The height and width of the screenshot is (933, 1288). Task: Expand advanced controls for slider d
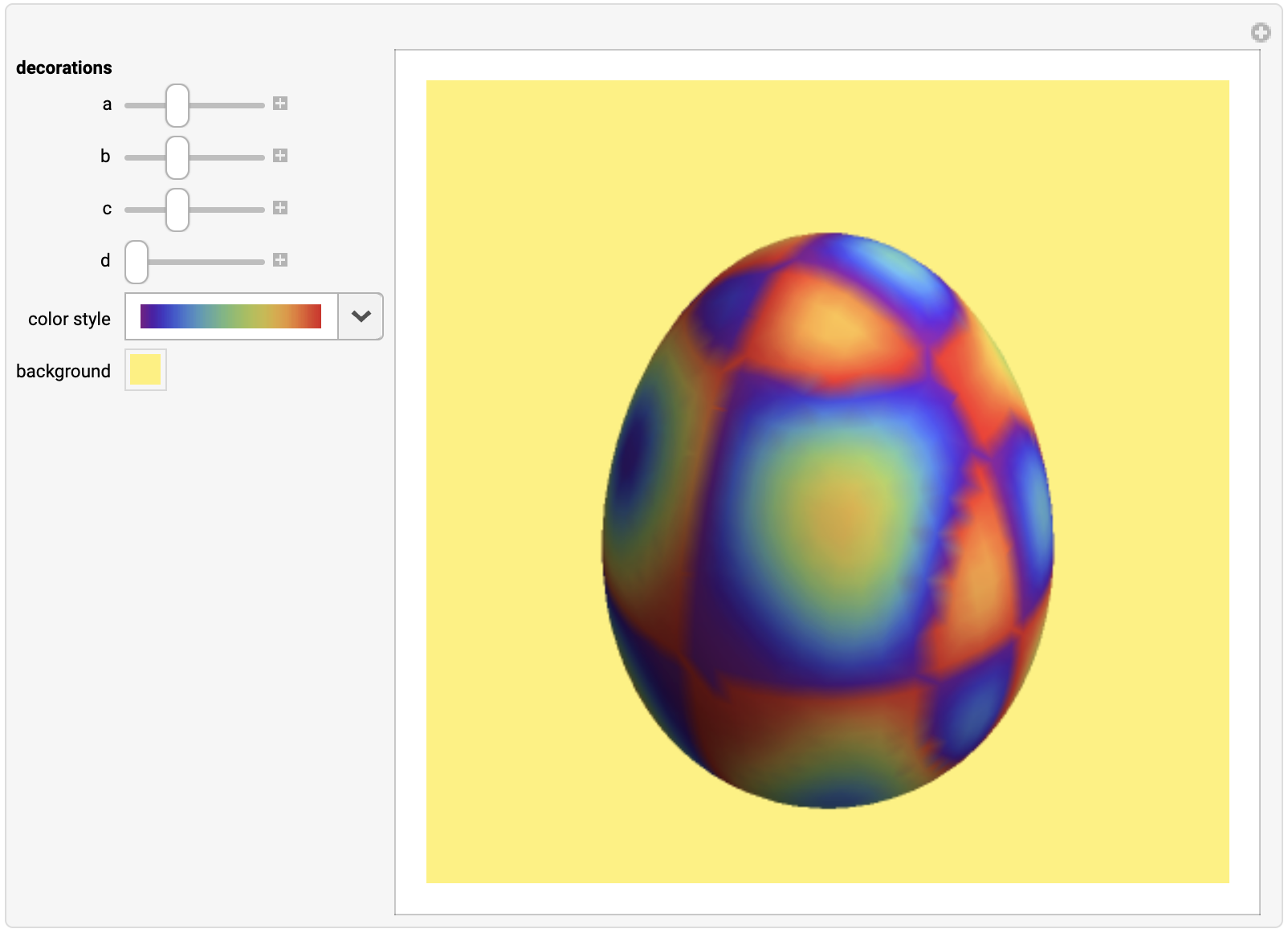[x=279, y=260]
